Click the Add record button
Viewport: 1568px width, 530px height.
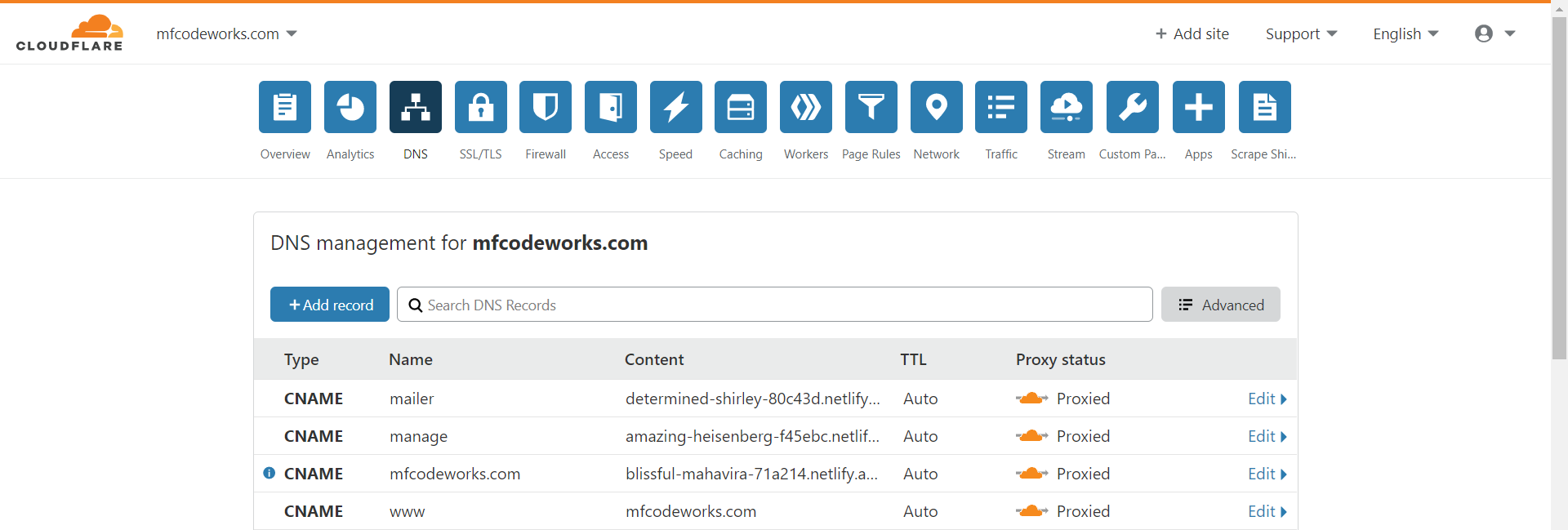pos(330,305)
